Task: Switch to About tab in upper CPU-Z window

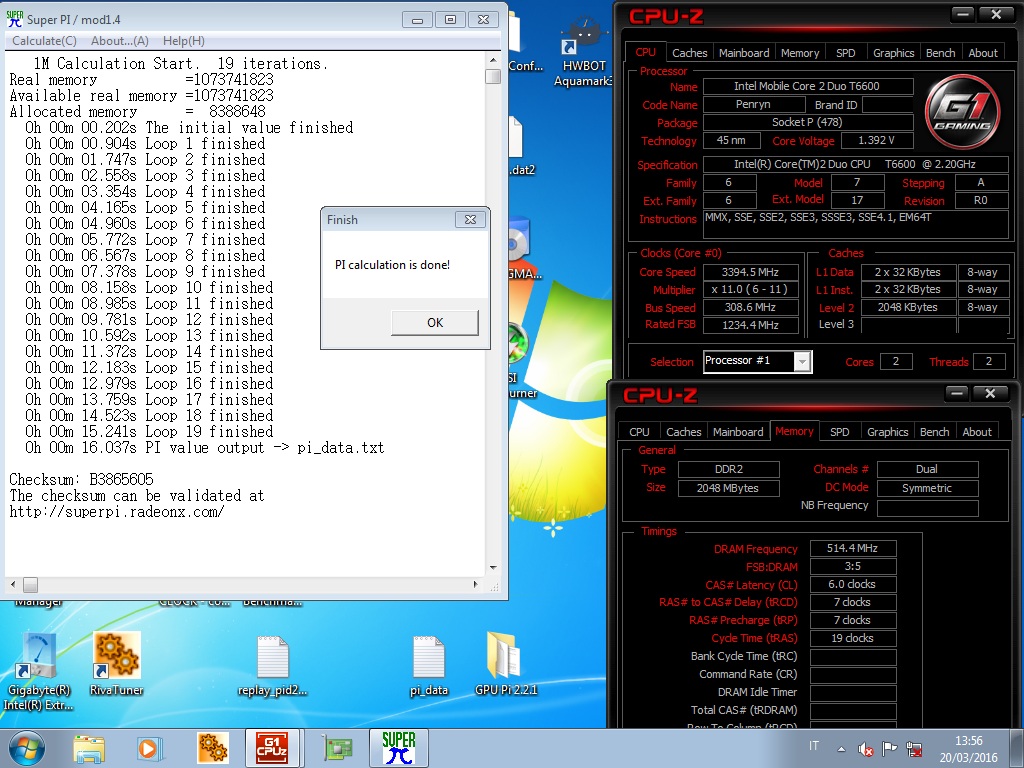Action: coord(983,53)
